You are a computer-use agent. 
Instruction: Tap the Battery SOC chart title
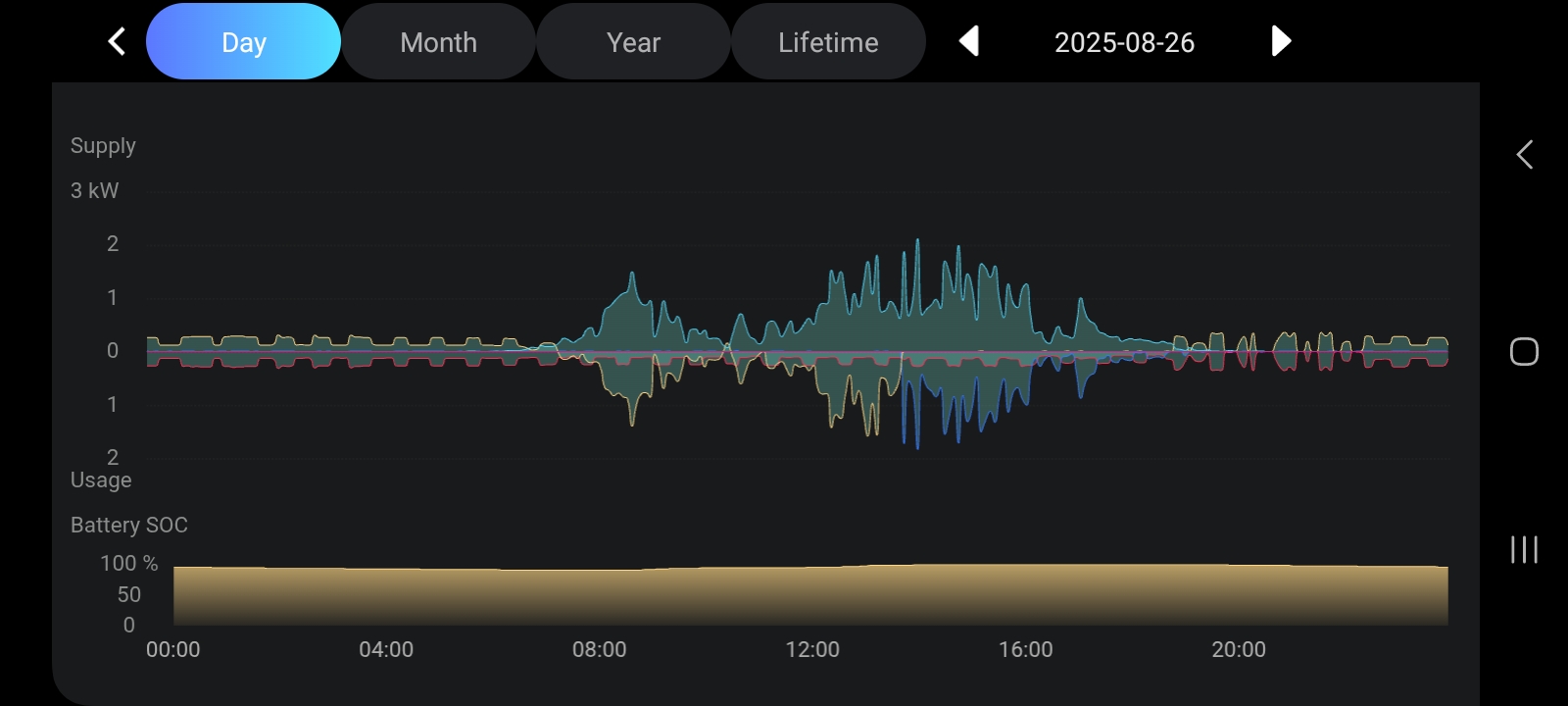point(129,525)
